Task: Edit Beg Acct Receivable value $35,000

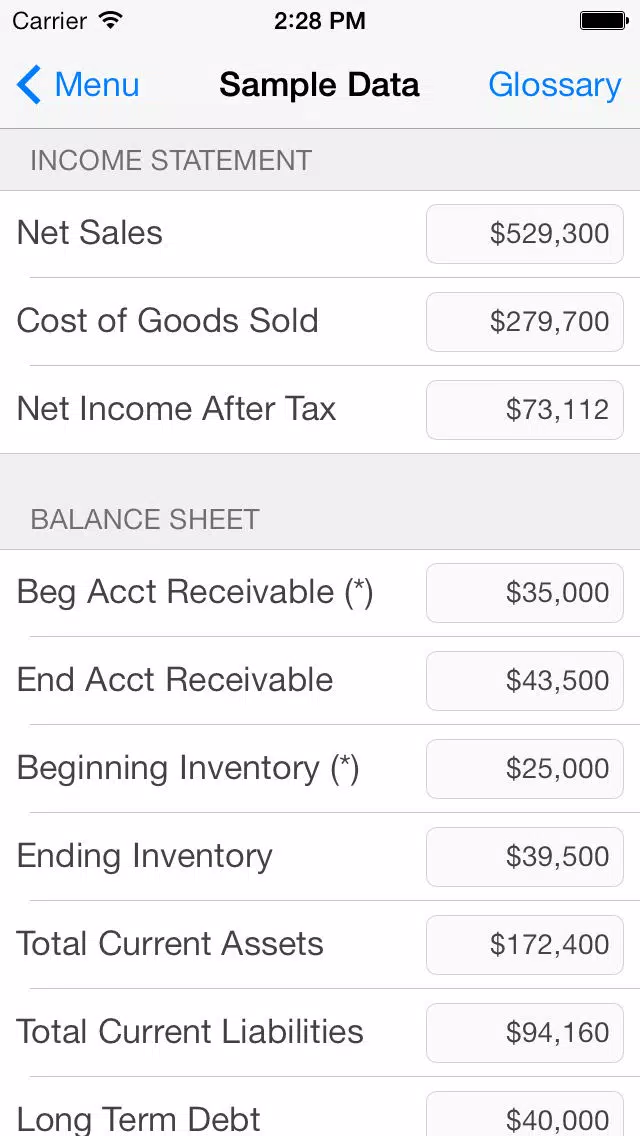Action: [525, 593]
